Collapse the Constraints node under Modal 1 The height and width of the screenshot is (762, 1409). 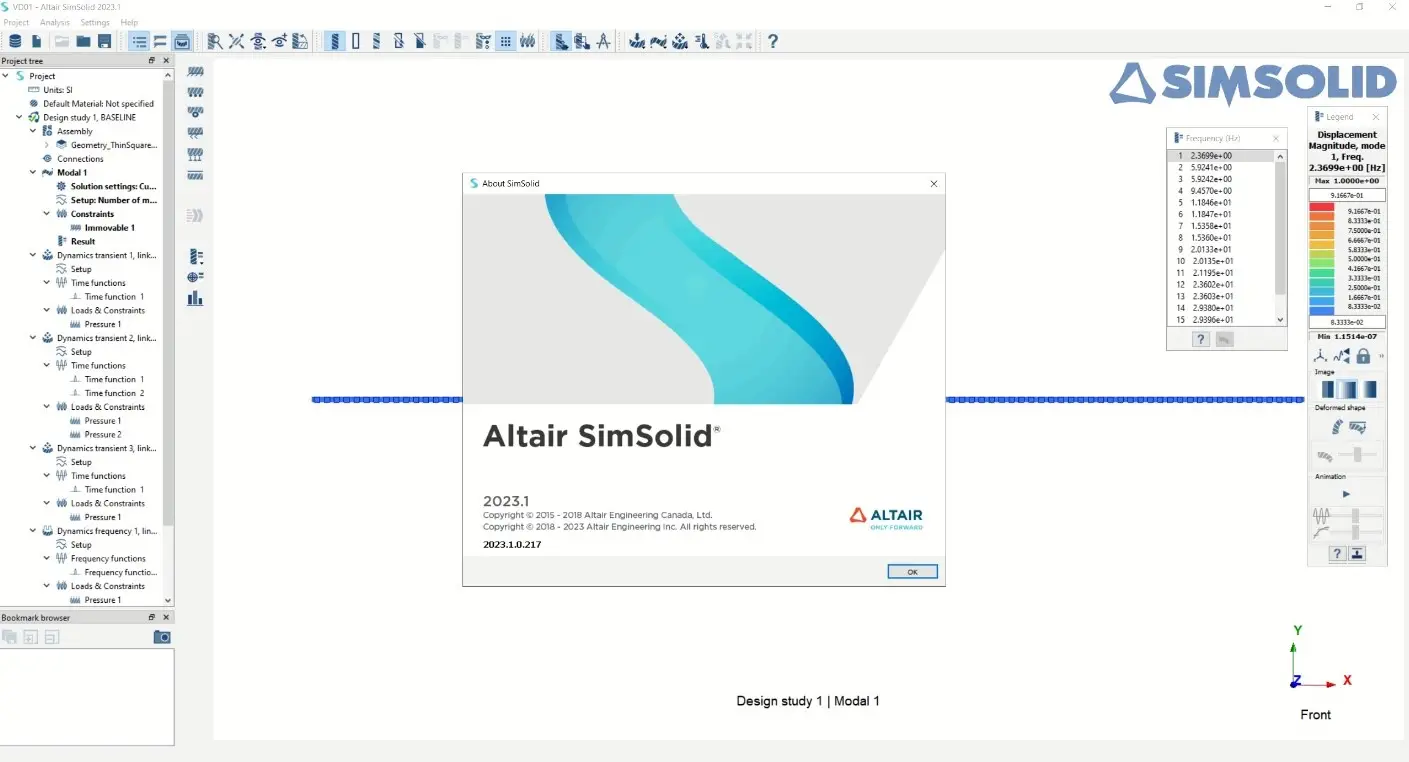tap(47, 214)
